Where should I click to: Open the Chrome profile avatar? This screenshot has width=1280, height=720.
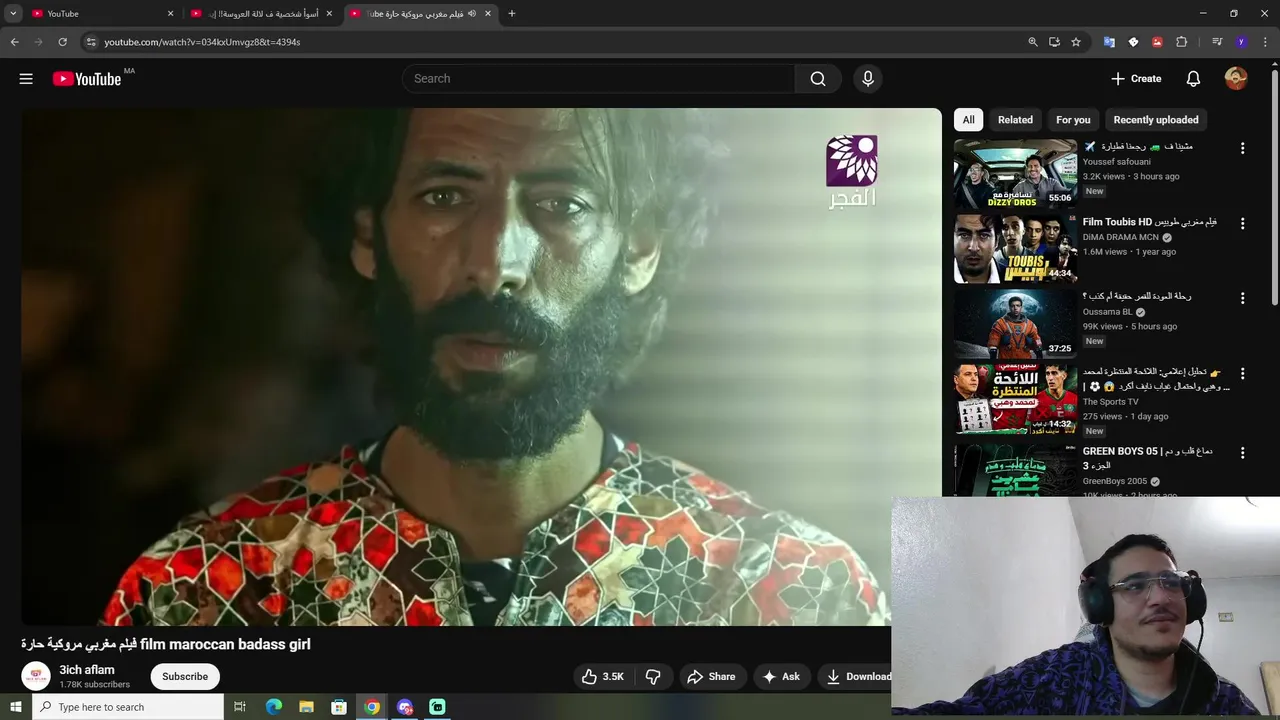(1241, 42)
